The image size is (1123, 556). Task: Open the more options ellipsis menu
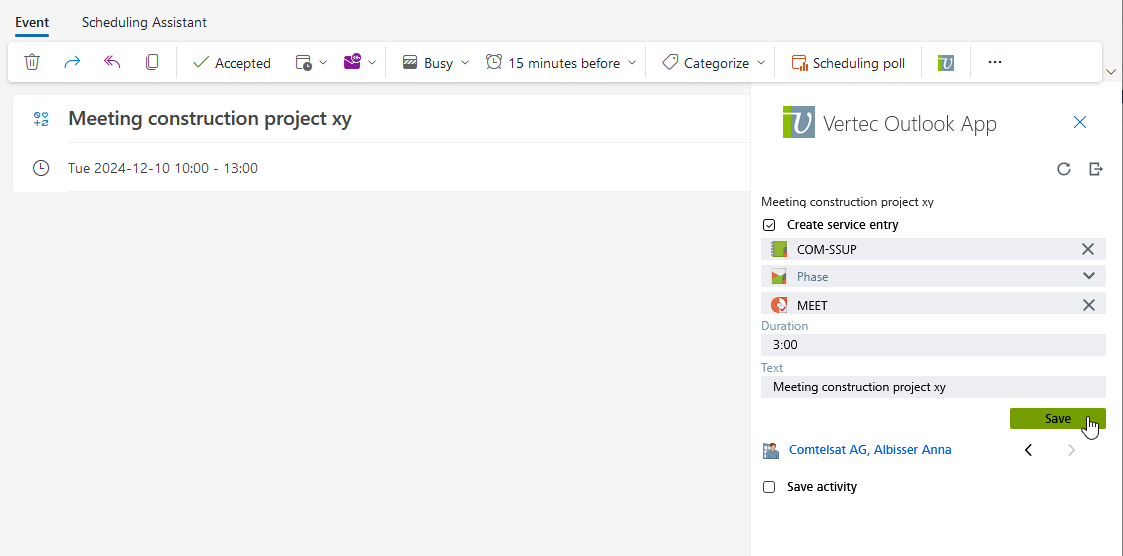click(x=994, y=62)
